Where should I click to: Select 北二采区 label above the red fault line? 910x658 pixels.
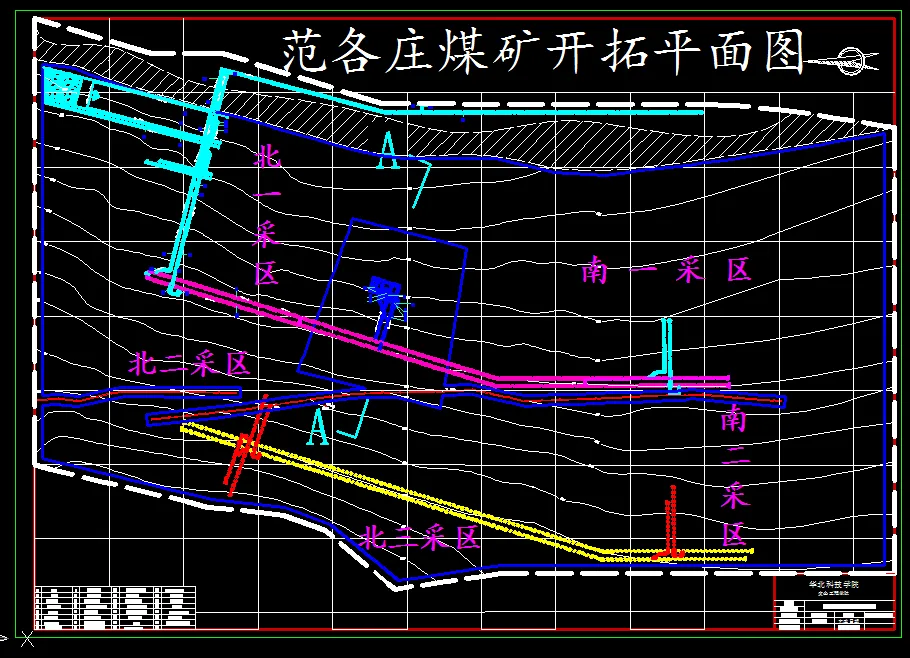(x=189, y=364)
